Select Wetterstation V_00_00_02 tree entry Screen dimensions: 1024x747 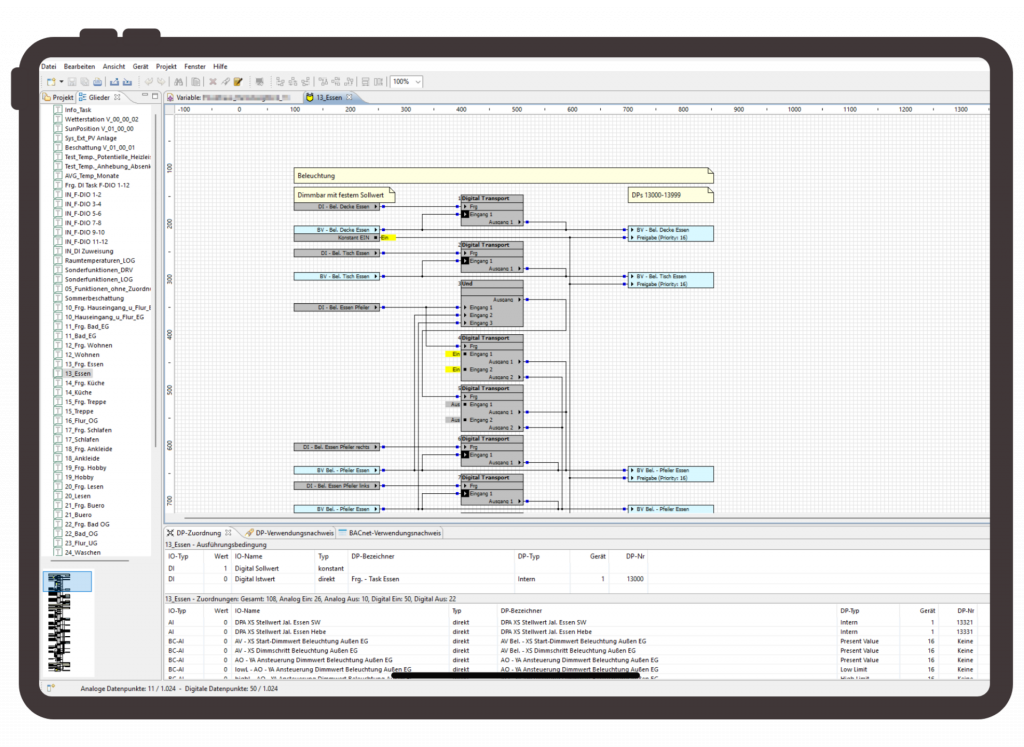pos(100,119)
